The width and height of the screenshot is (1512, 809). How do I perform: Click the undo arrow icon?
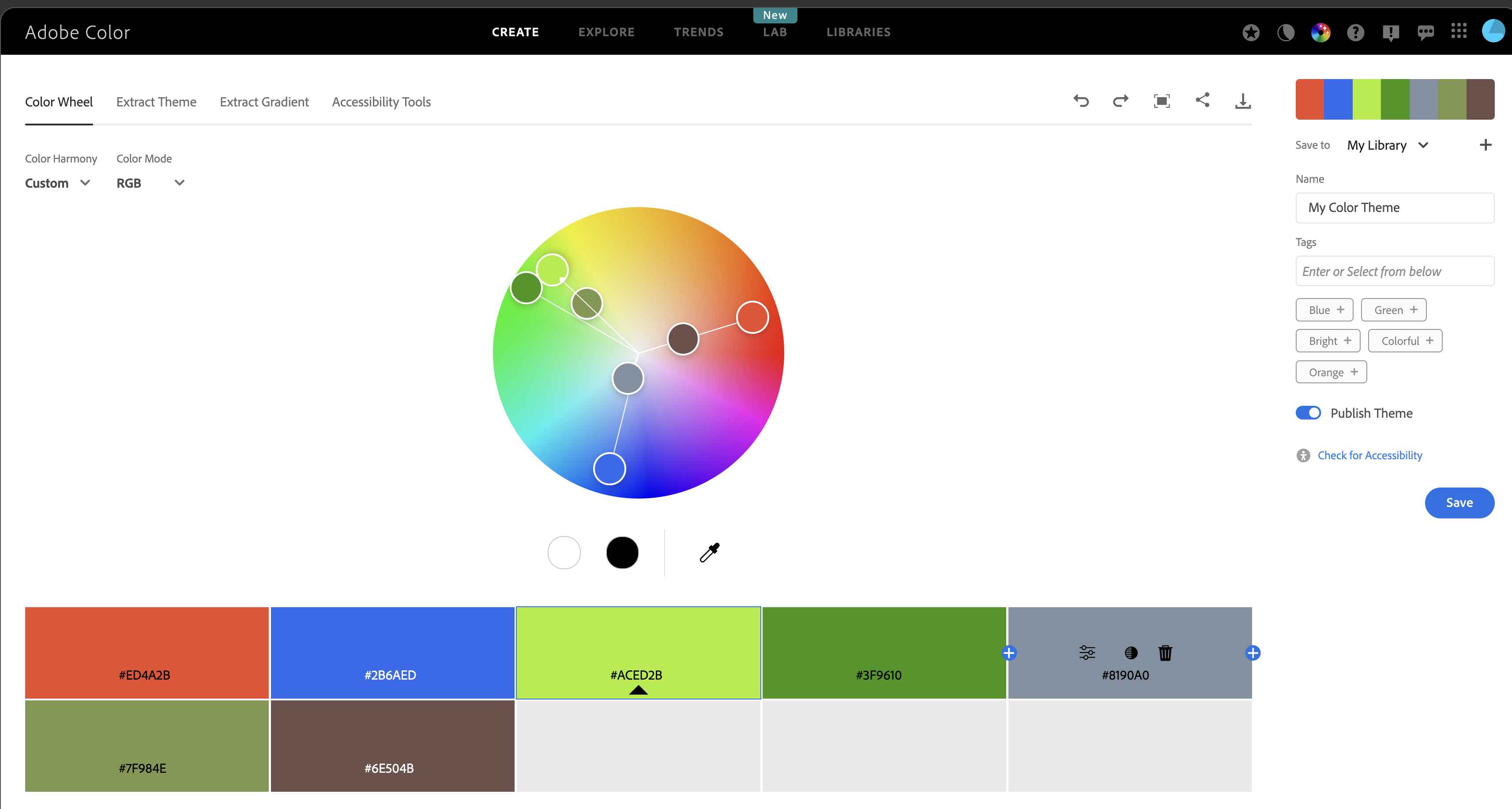pyautogui.click(x=1080, y=101)
